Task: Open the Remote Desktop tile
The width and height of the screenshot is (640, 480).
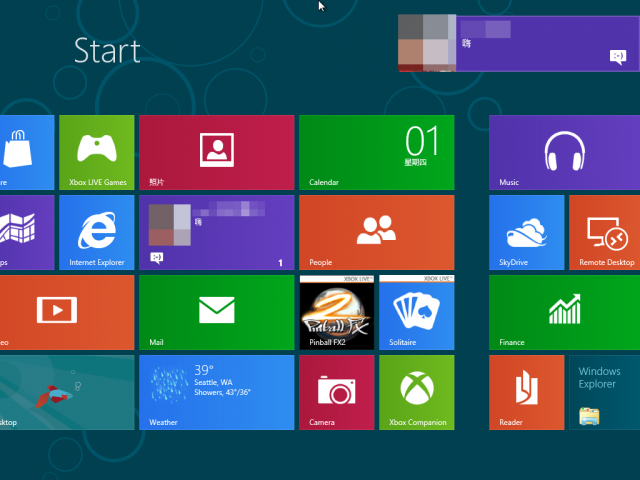Action: click(x=604, y=232)
